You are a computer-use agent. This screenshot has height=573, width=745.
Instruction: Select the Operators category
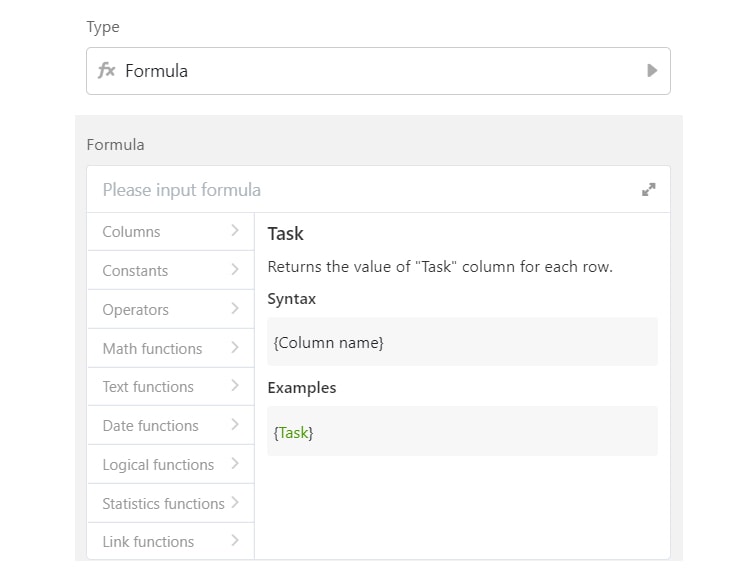(x=135, y=310)
